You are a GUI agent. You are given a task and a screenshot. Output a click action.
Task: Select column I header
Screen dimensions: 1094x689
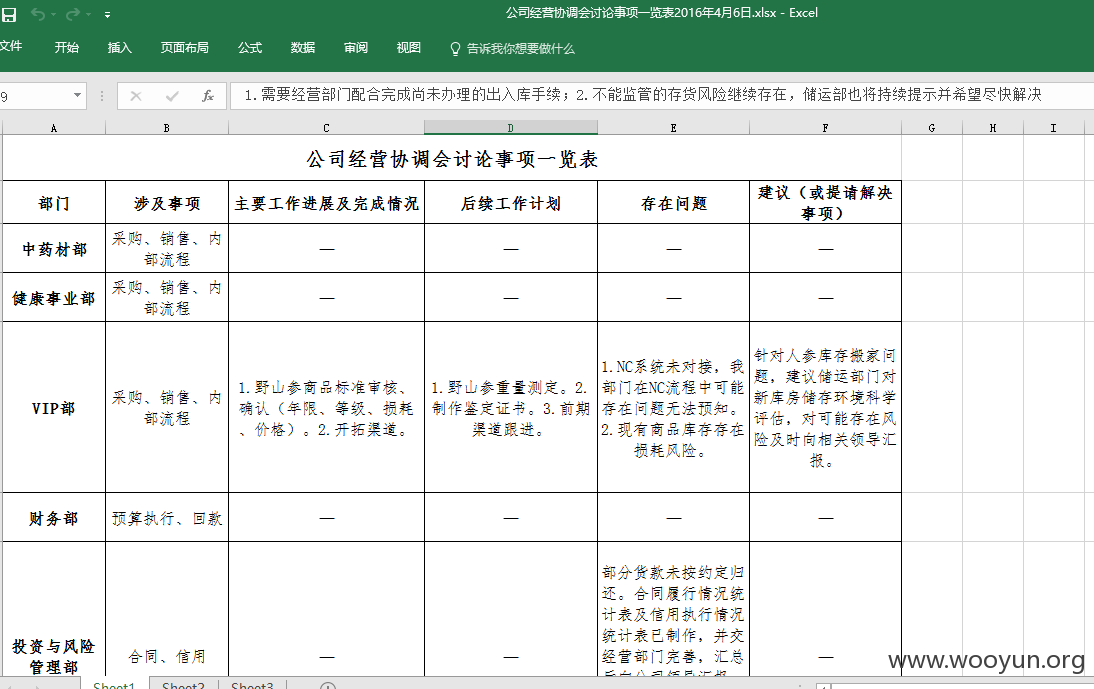(x=1054, y=128)
